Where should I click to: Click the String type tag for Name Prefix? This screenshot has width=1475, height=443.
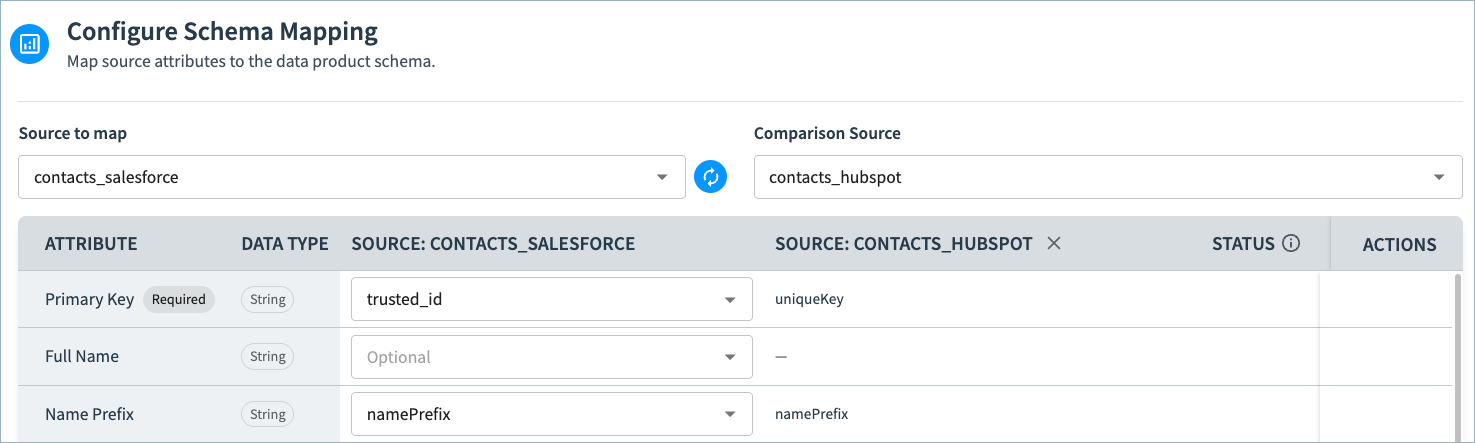point(268,414)
